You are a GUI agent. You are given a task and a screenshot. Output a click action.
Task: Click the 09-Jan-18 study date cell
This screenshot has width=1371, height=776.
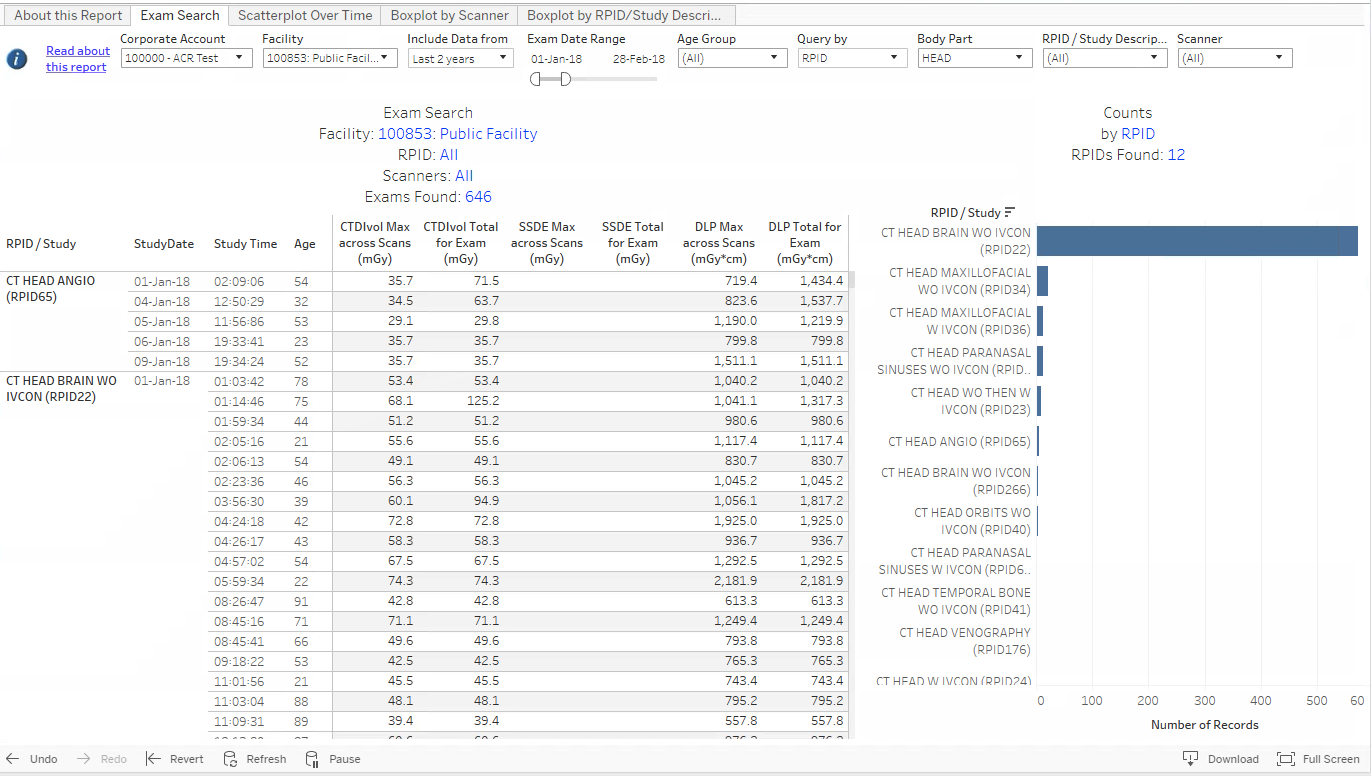click(162, 361)
